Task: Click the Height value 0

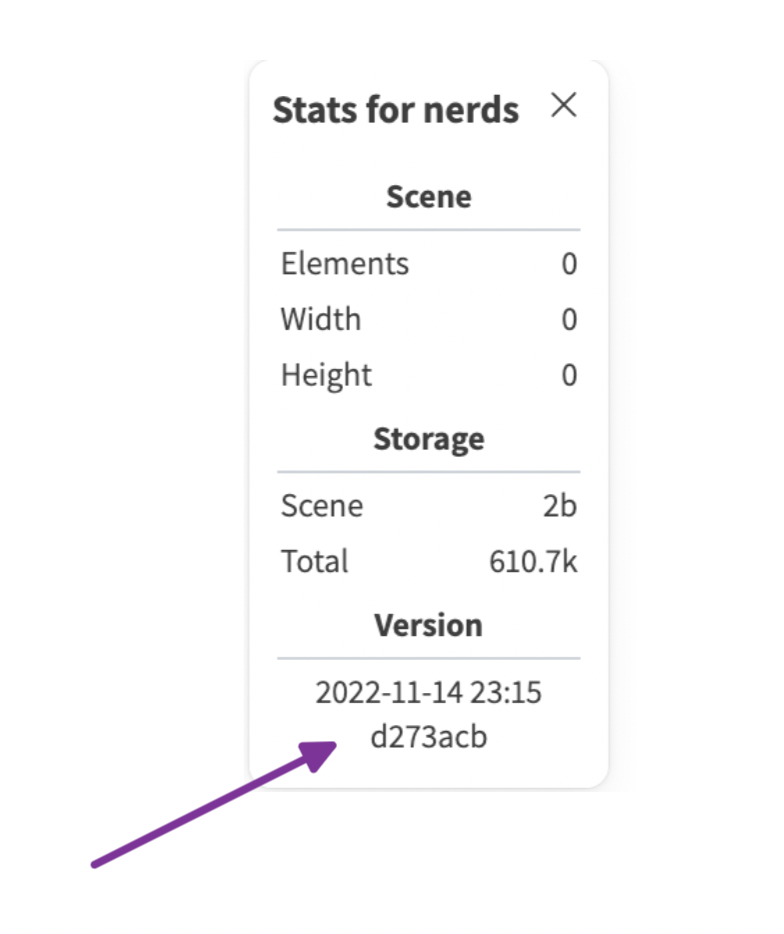Action: tap(568, 374)
